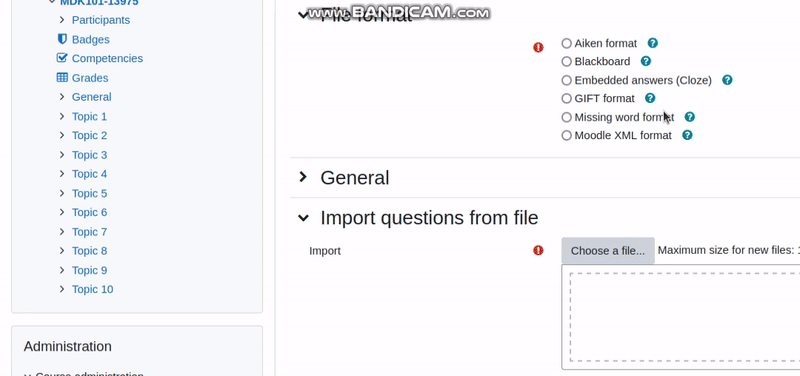The width and height of the screenshot is (800, 376).
Task: Open help for Embedded answers (Cloze)
Action: pyautogui.click(x=728, y=80)
